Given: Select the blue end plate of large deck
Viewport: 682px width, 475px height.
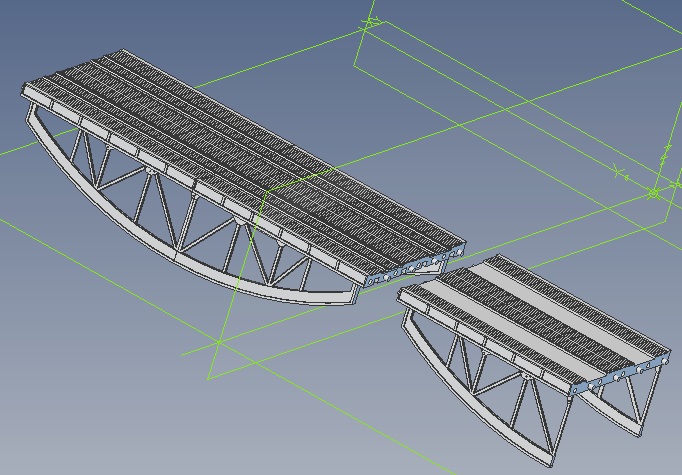Looking at the screenshot, I should pos(413,267).
